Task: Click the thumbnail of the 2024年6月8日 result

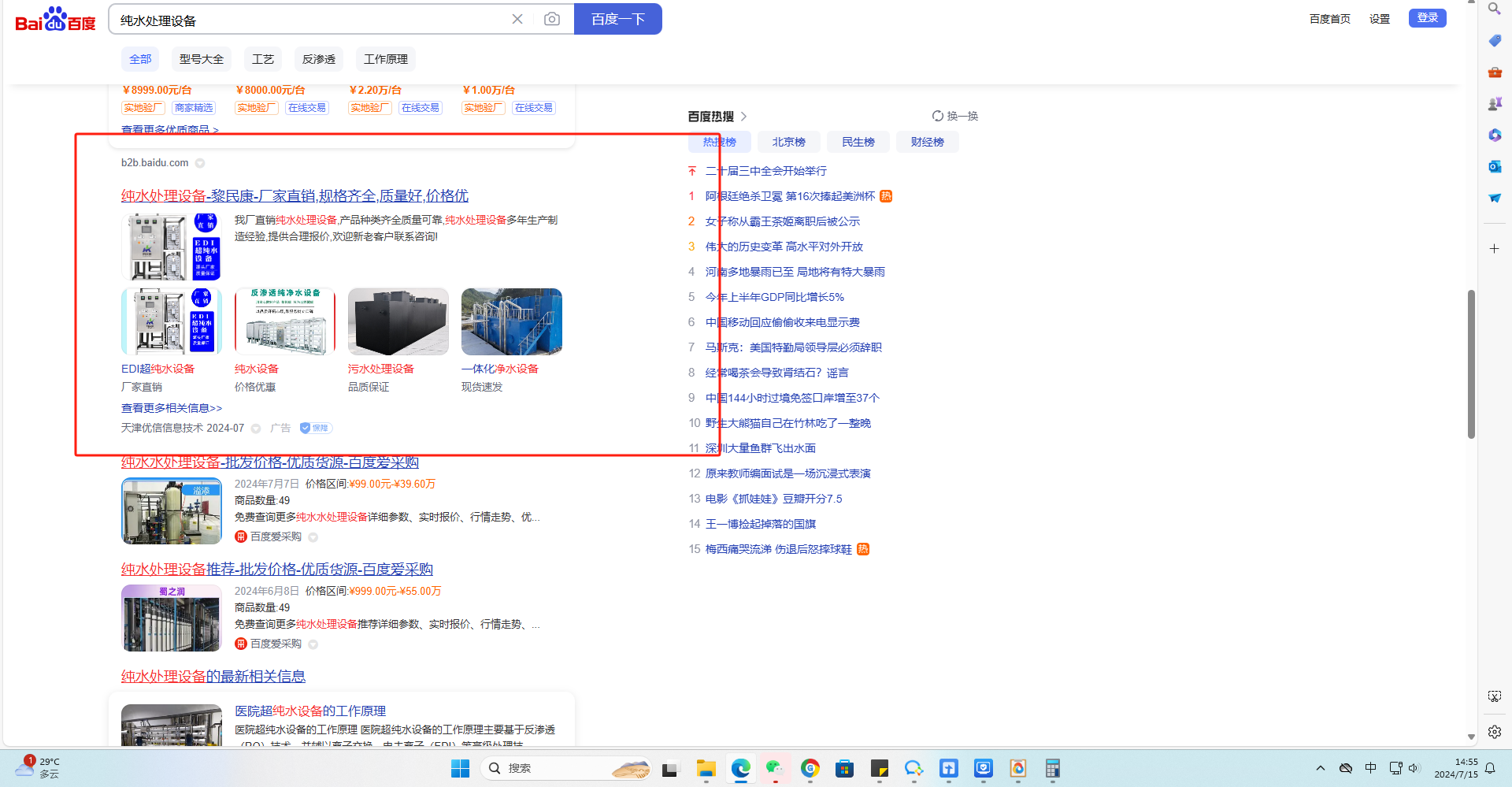Action: click(x=172, y=618)
